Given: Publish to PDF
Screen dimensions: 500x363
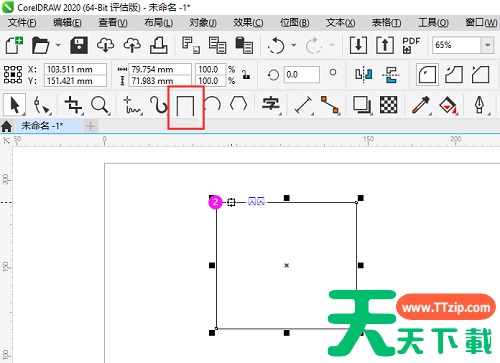Looking at the screenshot, I should pyautogui.click(x=411, y=45).
